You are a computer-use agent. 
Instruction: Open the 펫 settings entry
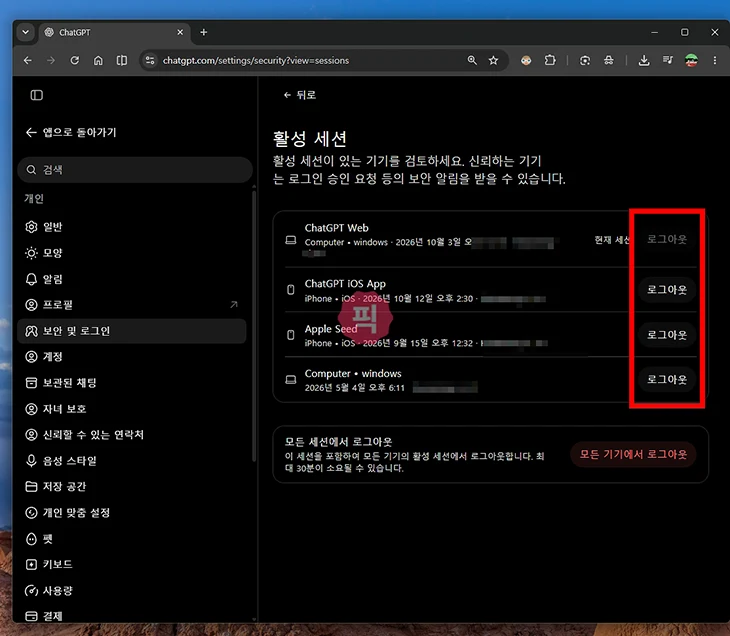click(132, 539)
